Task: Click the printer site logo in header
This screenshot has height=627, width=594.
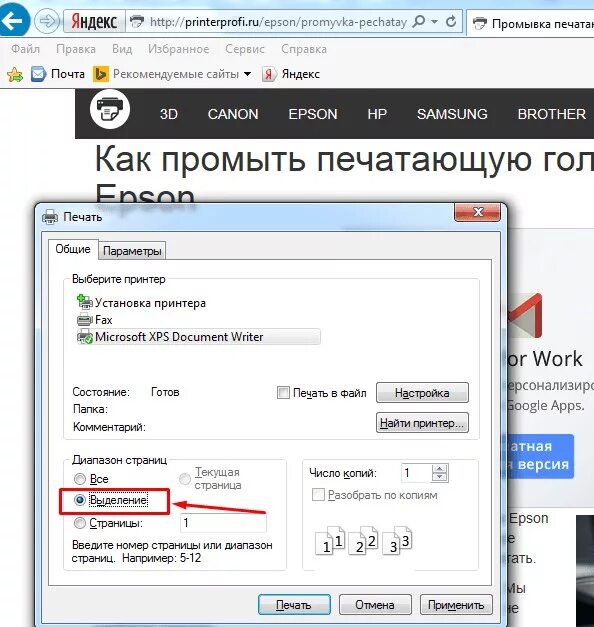Action: point(110,109)
